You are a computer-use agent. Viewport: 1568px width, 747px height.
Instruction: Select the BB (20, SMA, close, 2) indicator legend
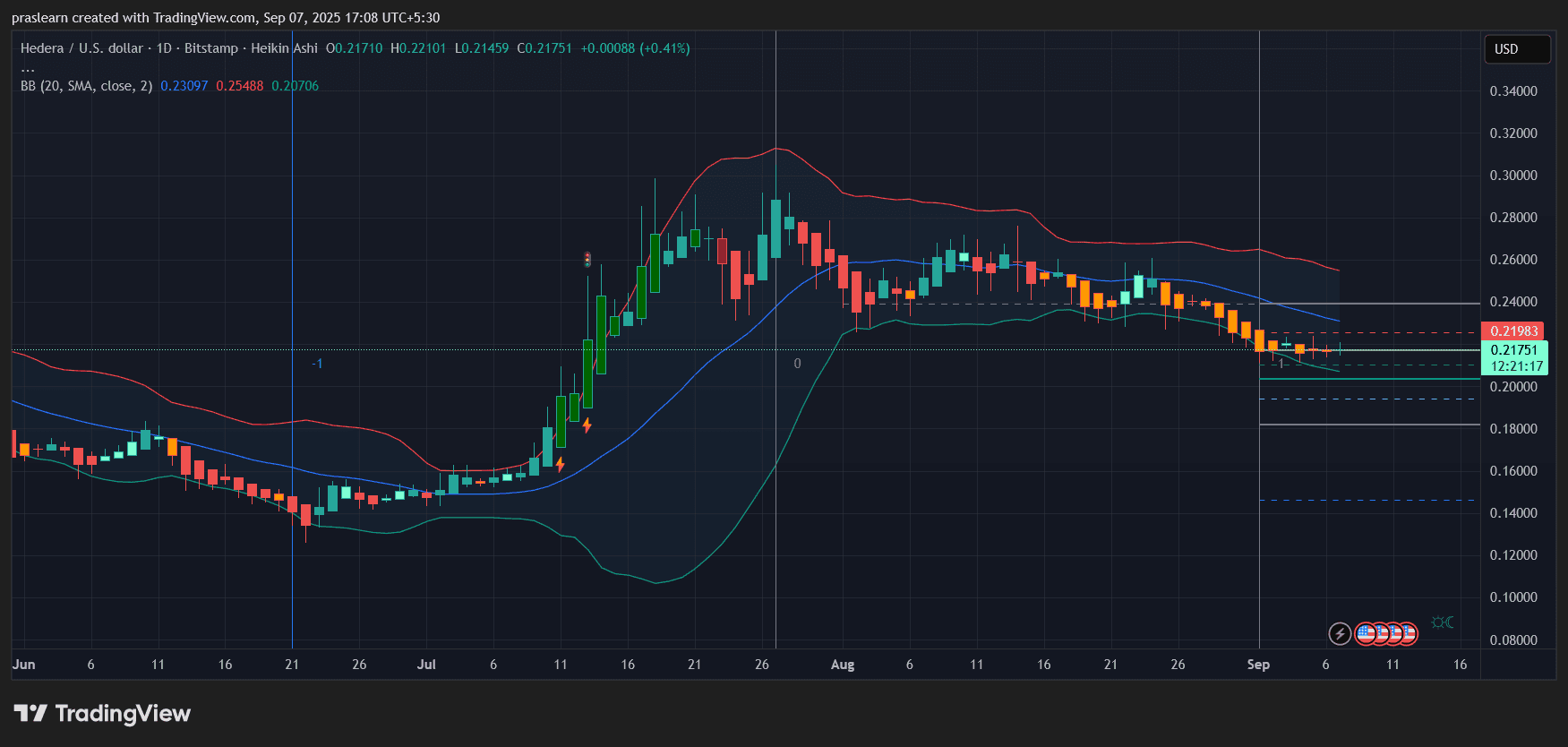(86, 86)
